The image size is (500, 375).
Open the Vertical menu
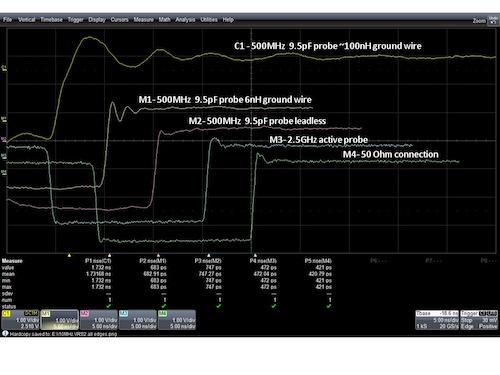click(x=27, y=20)
